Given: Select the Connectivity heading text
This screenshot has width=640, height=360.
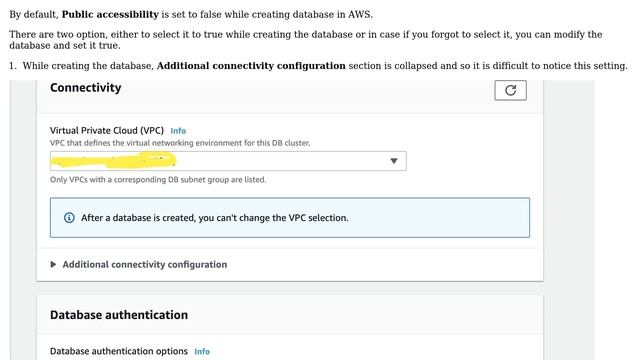Looking at the screenshot, I should pyautogui.click(x=86, y=87).
